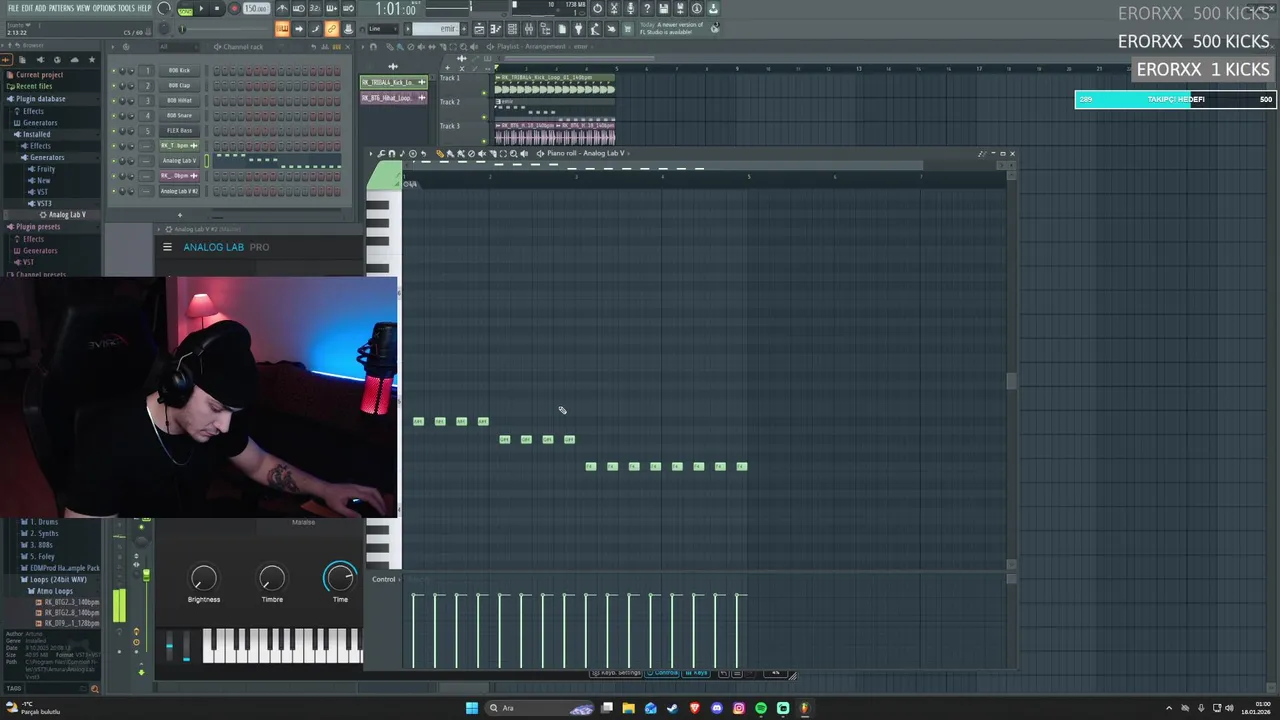The image size is (1280, 720).
Task: Click the Ara search box on taskbar
Action: (540, 708)
